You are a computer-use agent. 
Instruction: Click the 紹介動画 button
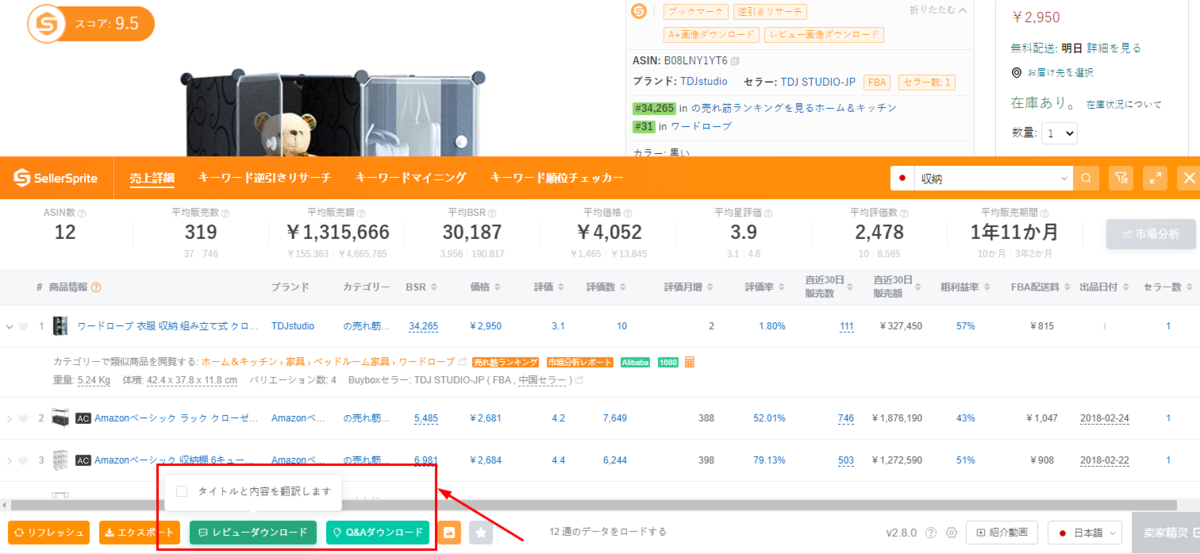pyautogui.click(x=1002, y=532)
